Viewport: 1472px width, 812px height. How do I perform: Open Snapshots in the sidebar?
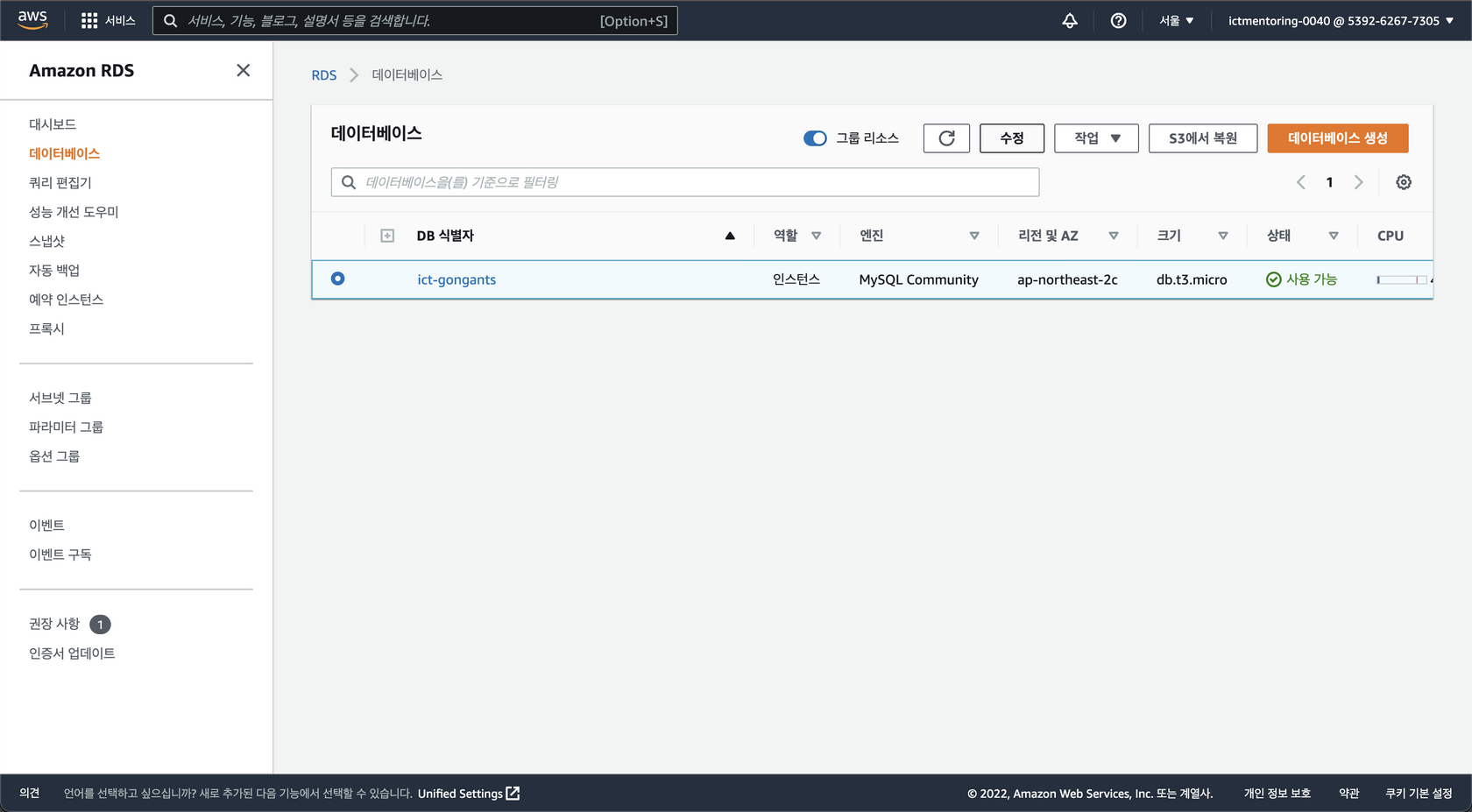coord(47,241)
